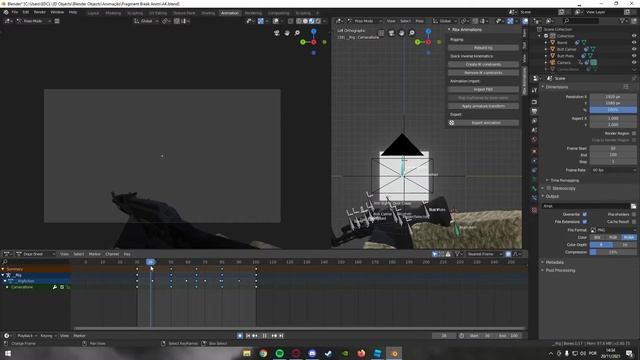Collapse the Rbx Animations panel

click(x=449, y=30)
